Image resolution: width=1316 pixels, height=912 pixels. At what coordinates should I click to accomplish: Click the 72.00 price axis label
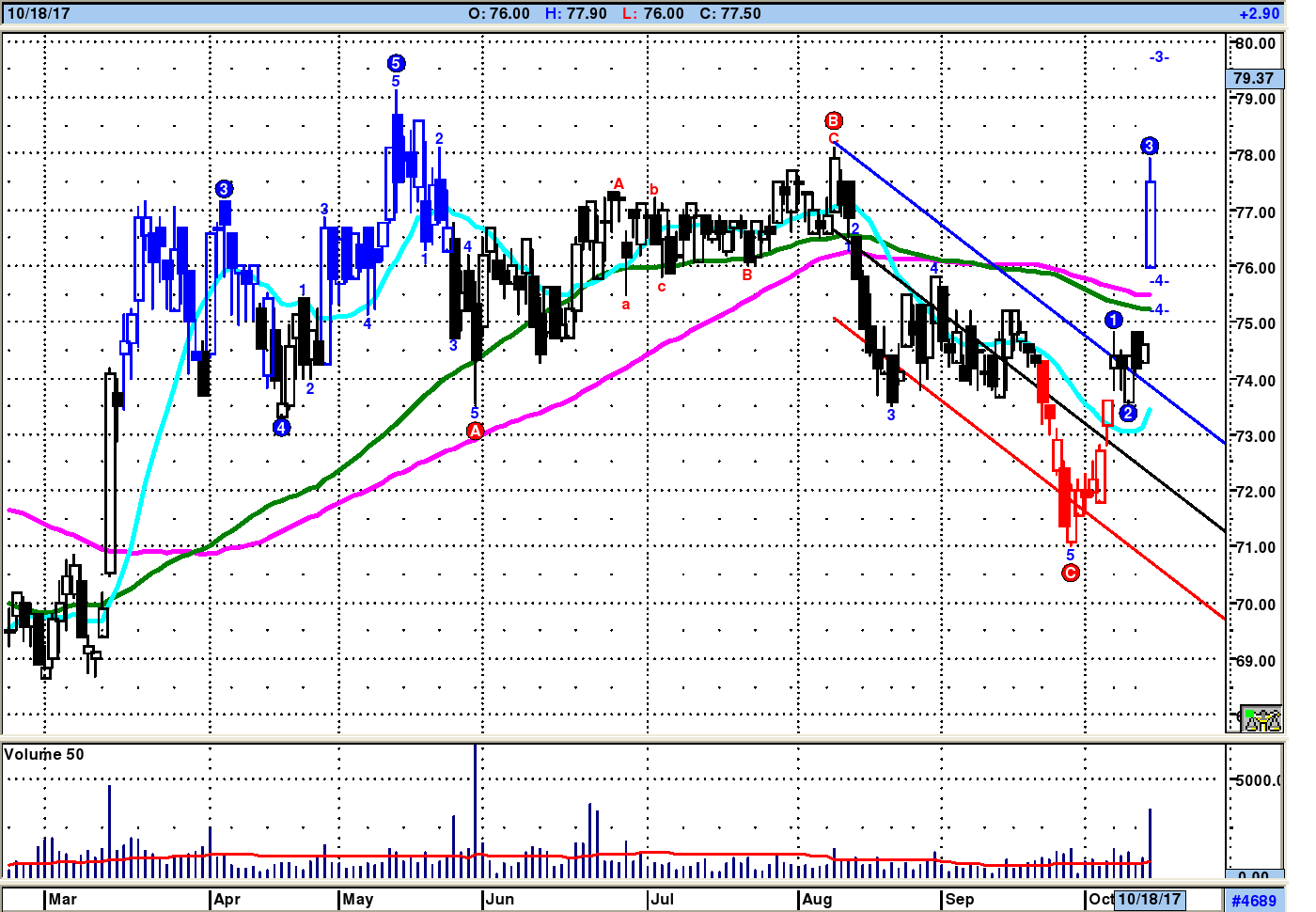[1256, 492]
